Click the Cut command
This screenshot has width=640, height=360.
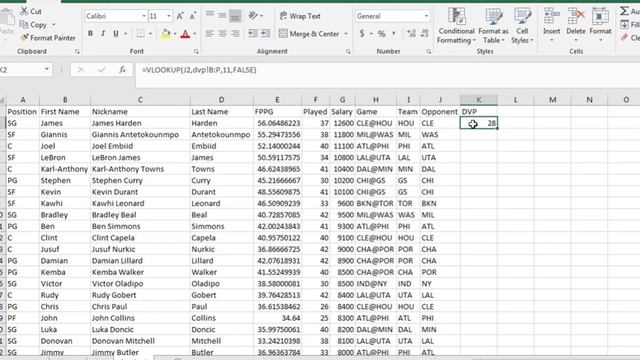(31, 11)
